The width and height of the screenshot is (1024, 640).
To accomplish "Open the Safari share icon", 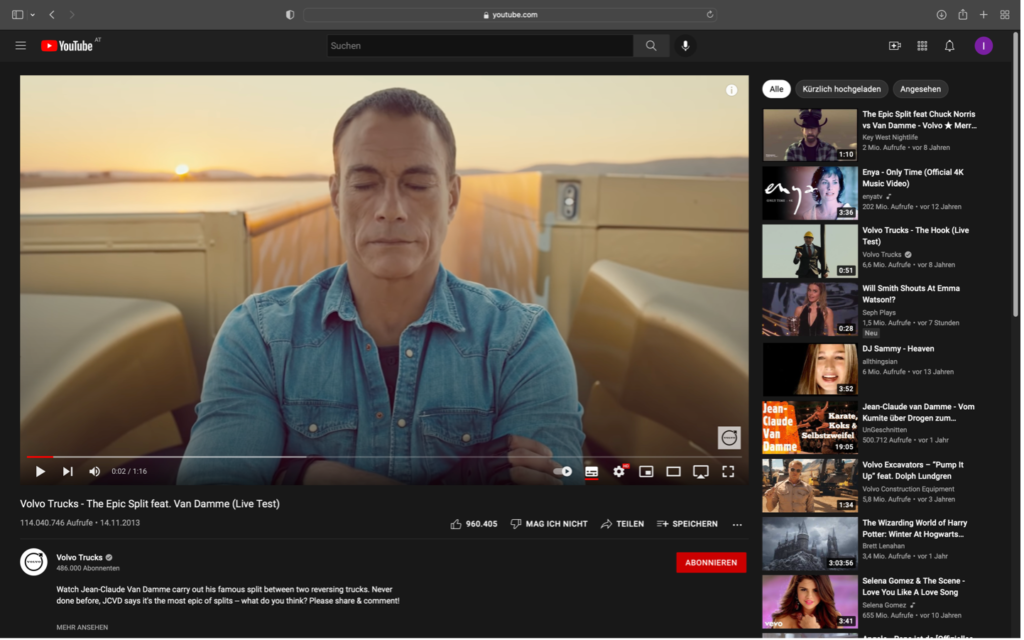I will point(963,14).
